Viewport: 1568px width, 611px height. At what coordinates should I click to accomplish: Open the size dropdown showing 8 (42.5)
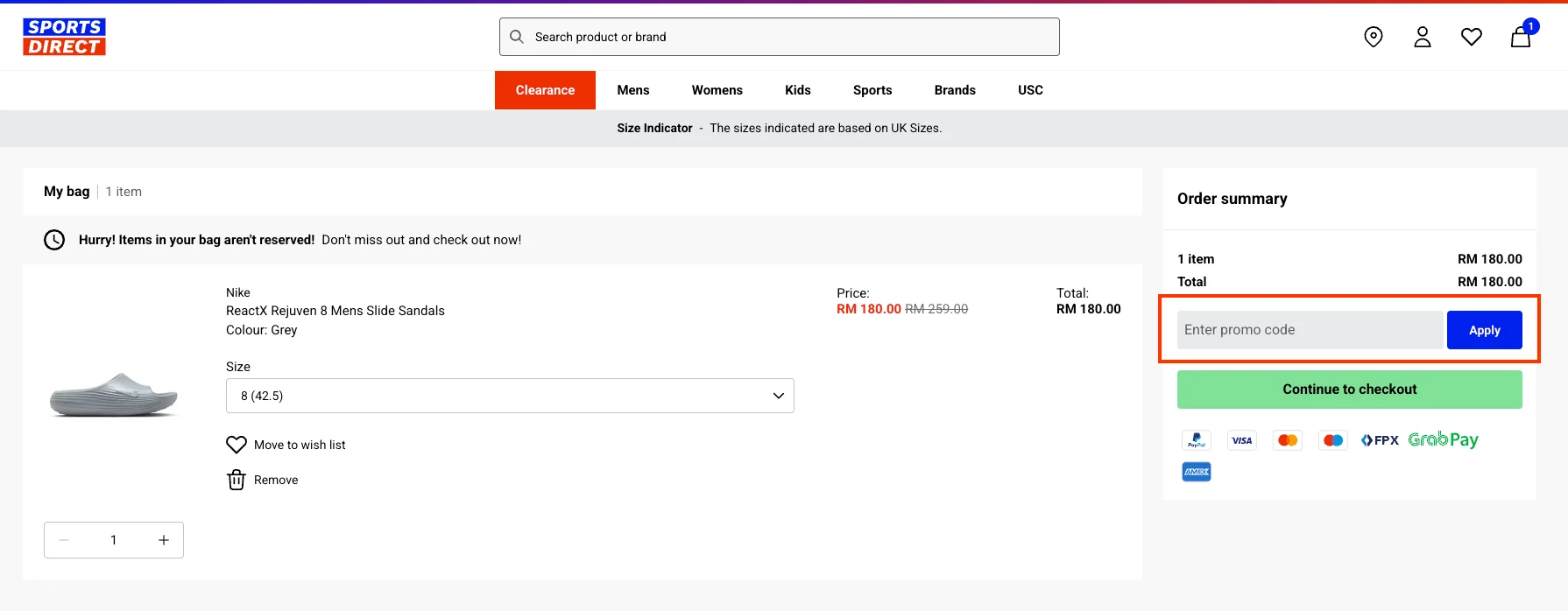[x=510, y=396]
